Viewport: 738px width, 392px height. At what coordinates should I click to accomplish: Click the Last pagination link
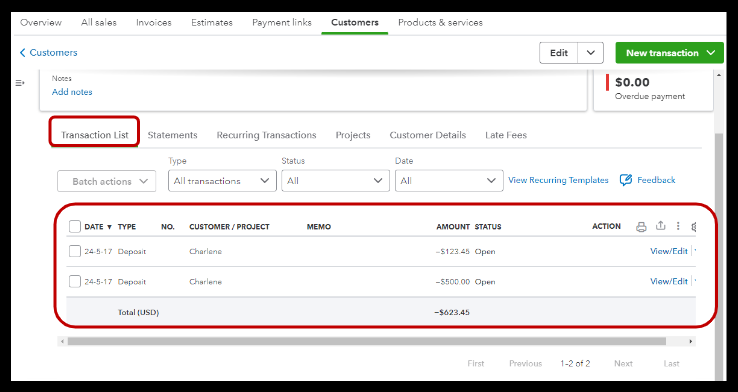coord(671,363)
